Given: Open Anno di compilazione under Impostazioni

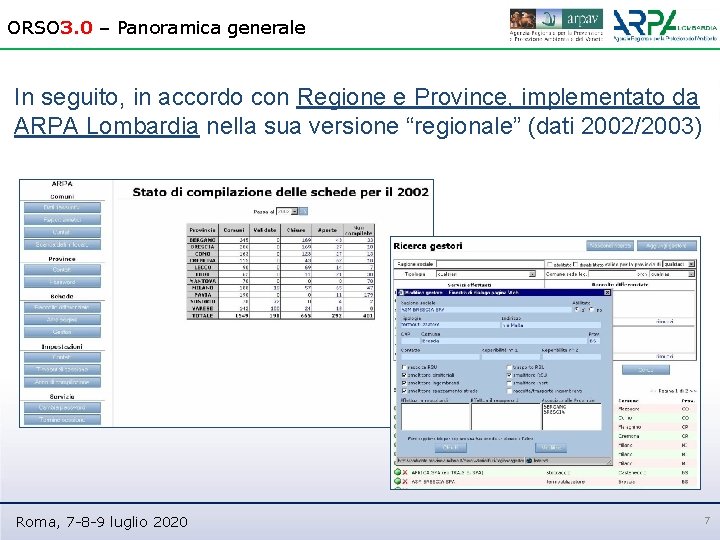Looking at the screenshot, I should pos(62,382).
